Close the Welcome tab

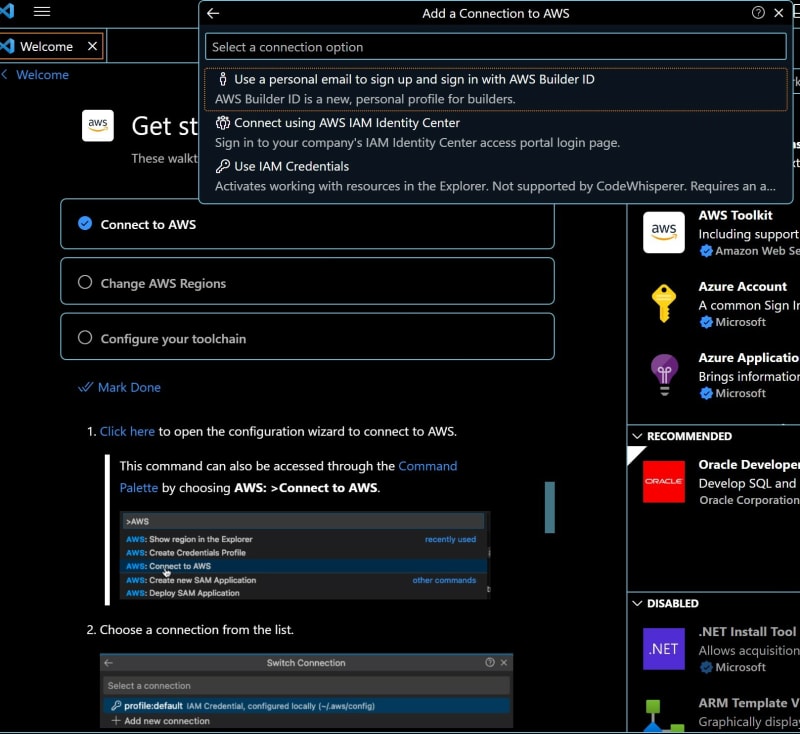pos(92,46)
